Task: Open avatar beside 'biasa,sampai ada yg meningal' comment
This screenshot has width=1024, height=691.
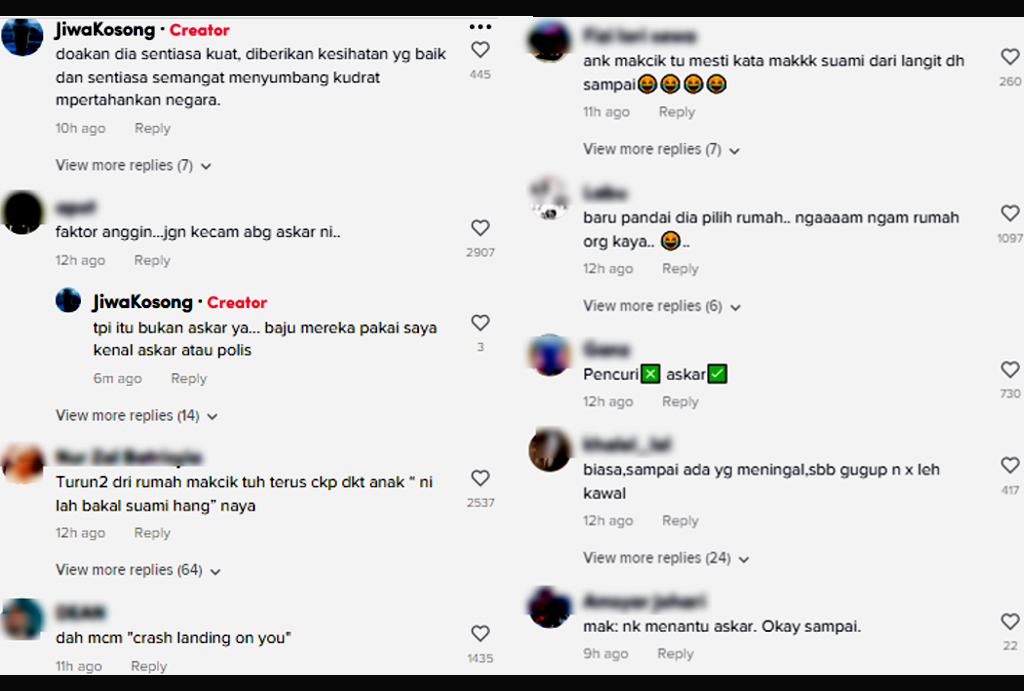Action: coord(549,450)
